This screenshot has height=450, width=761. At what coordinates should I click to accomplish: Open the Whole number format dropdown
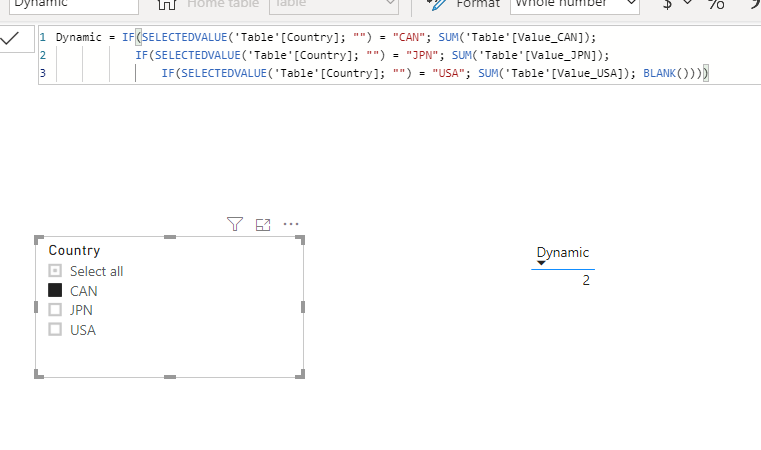(575, 5)
